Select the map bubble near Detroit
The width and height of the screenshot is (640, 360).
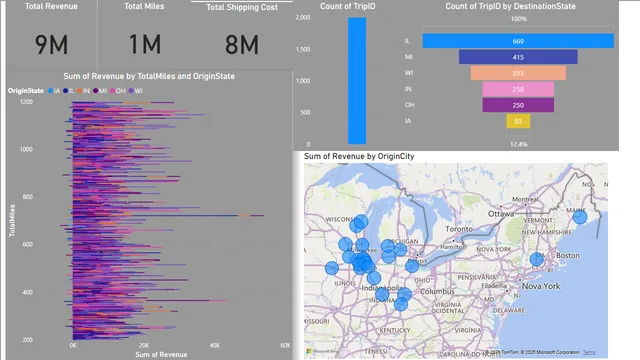click(x=412, y=266)
